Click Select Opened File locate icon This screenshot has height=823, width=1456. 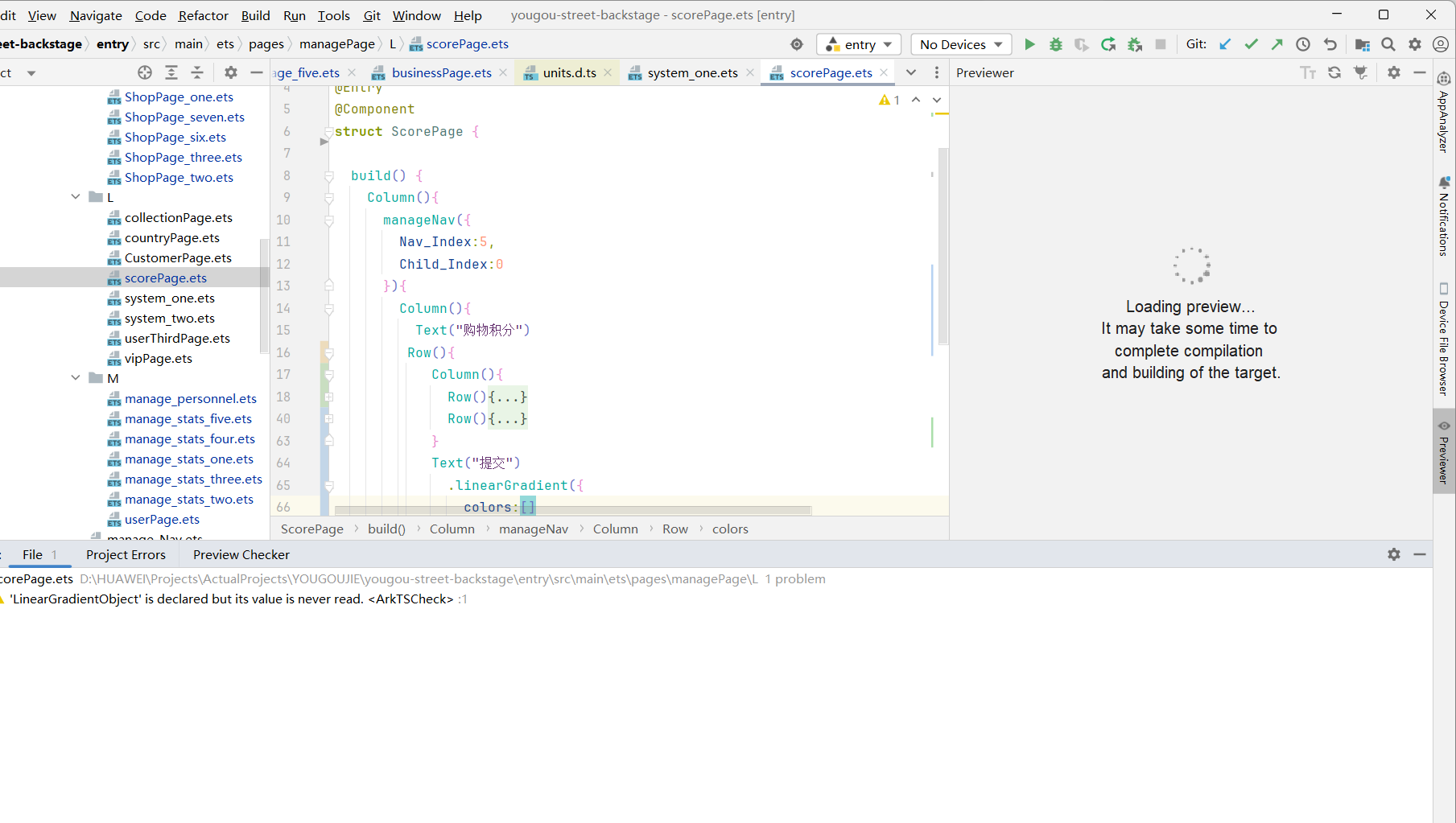point(145,72)
